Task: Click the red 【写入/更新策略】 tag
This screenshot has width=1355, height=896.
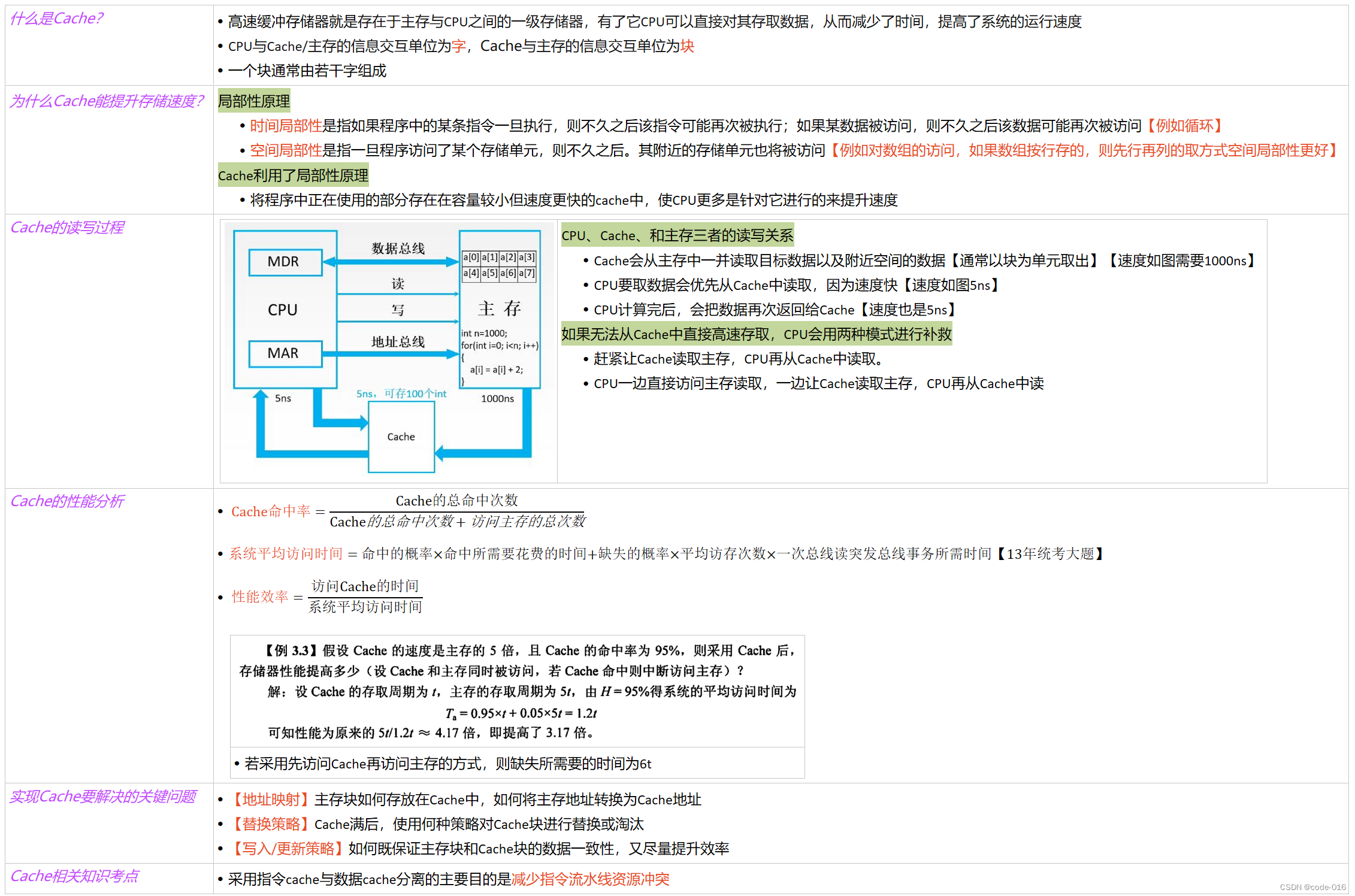Action: 288,849
